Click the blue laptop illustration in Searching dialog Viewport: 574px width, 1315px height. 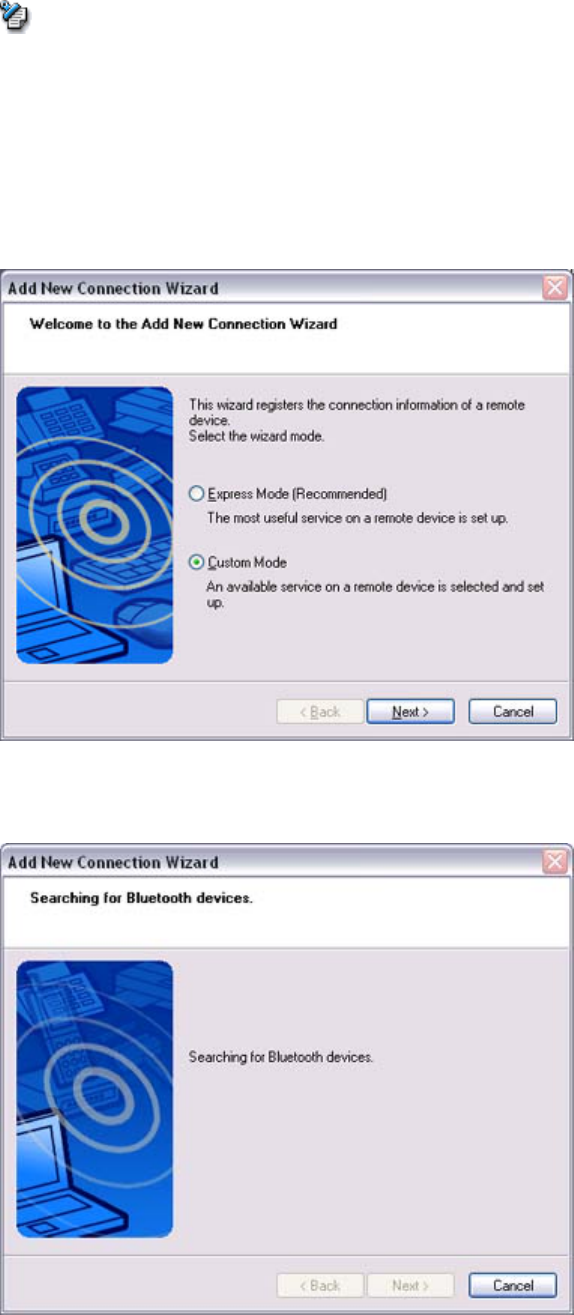tap(95, 1099)
